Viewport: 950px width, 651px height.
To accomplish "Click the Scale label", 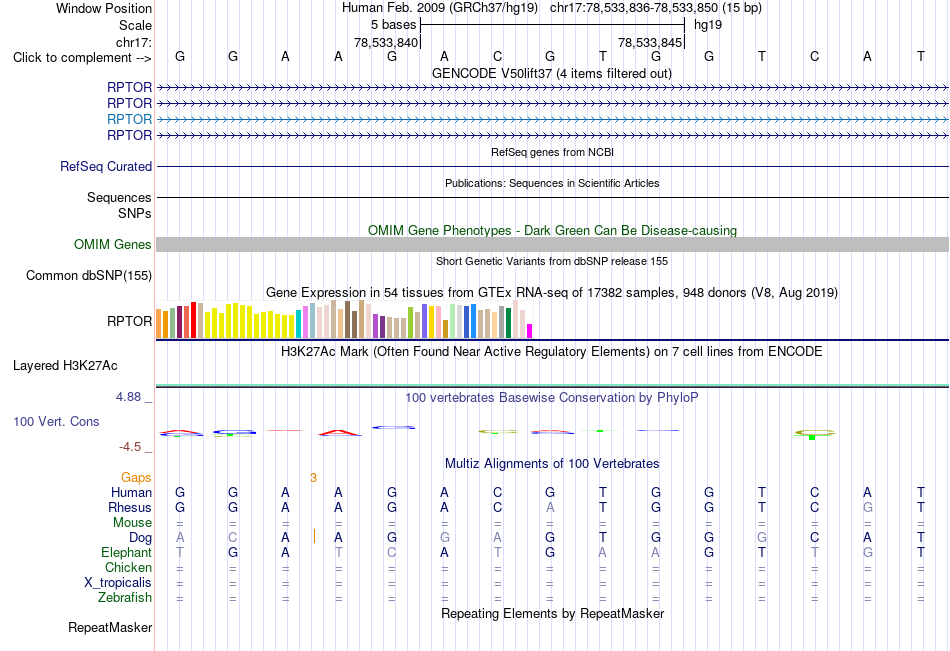I will coord(136,25).
